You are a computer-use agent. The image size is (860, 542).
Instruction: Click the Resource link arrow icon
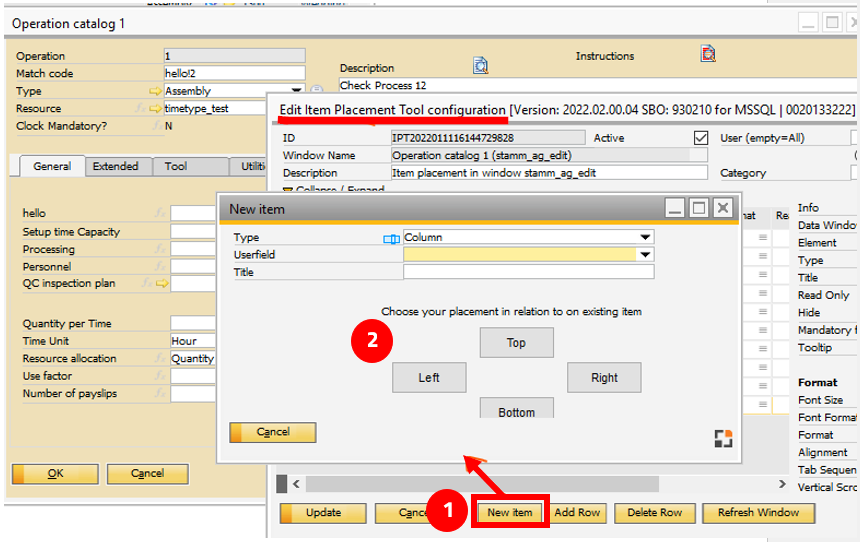click(155, 108)
